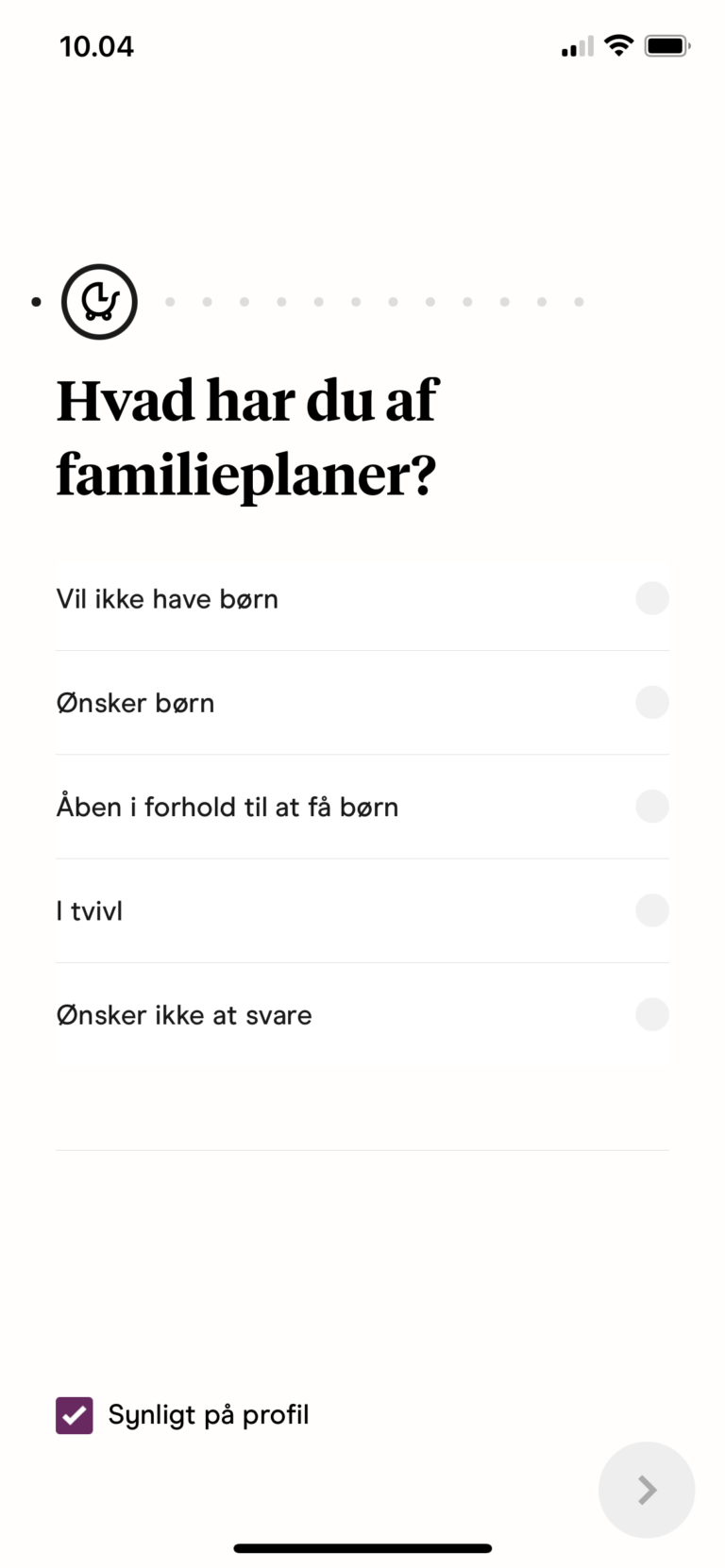Tap the cellular signal bars icon
The width and height of the screenshot is (725, 1568).
coord(578,46)
